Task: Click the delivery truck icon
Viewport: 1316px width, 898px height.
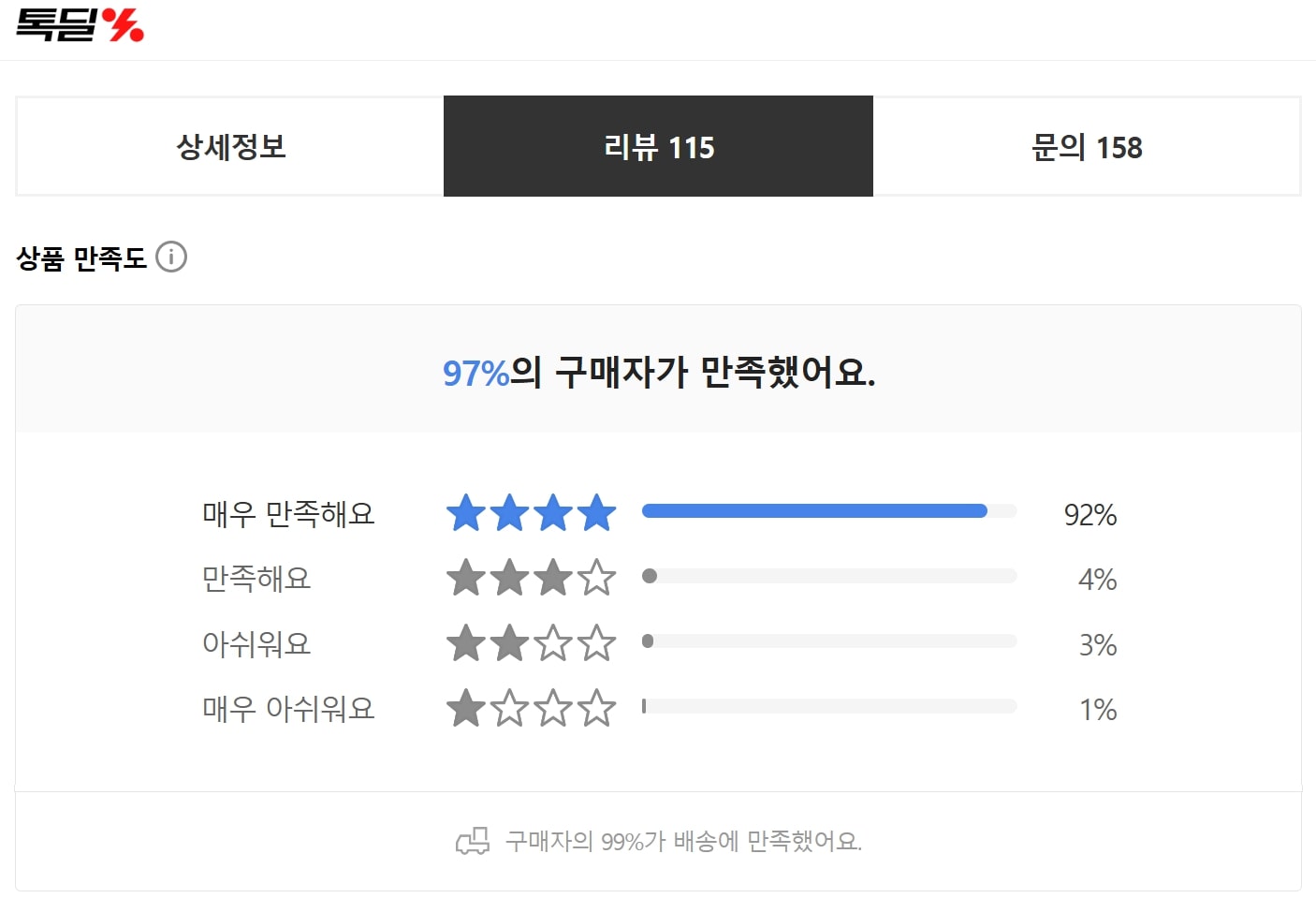Action: click(473, 841)
